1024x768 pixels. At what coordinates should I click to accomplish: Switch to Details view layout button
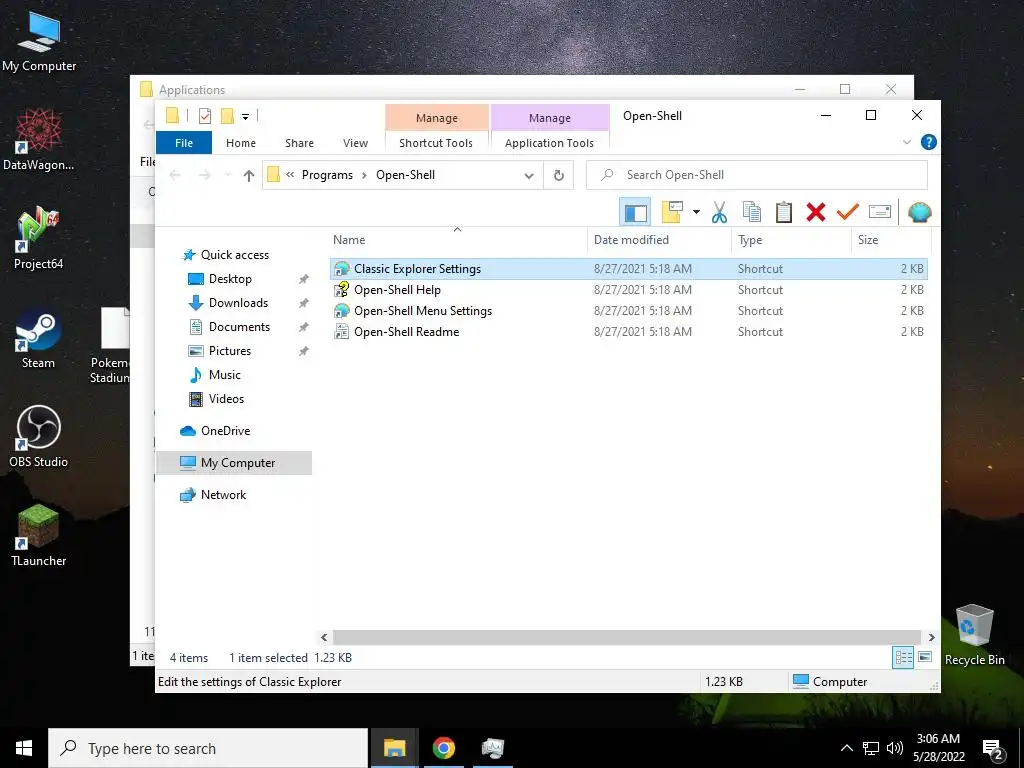pyautogui.click(x=903, y=658)
